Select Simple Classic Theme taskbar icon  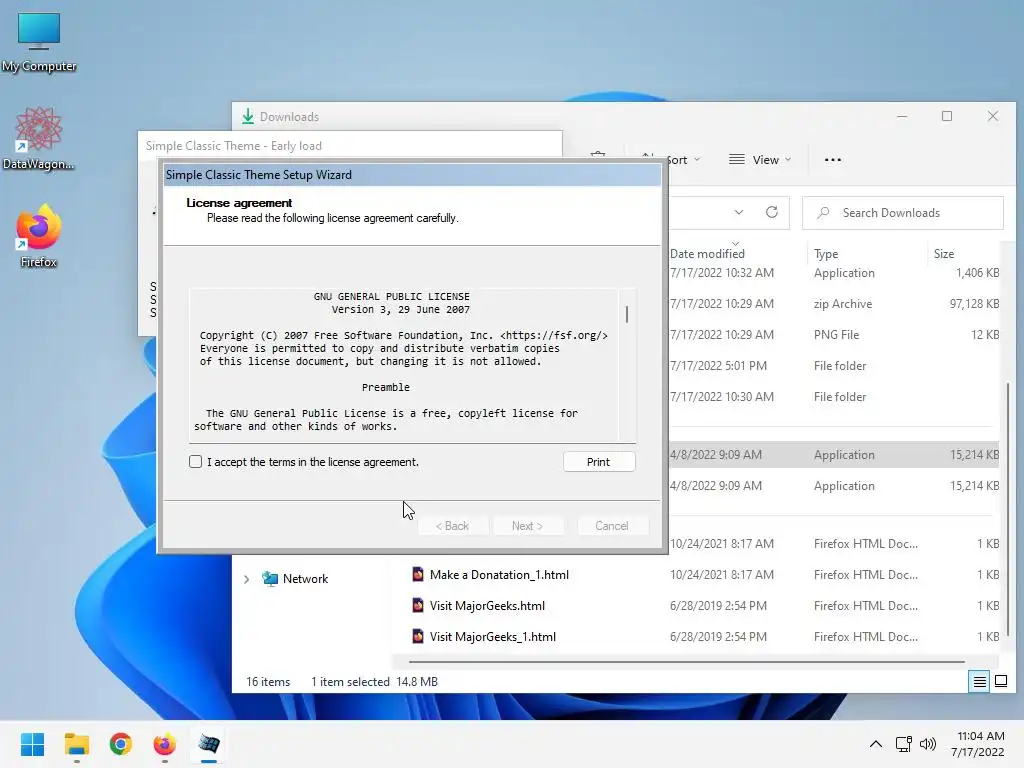pyautogui.click(x=209, y=744)
